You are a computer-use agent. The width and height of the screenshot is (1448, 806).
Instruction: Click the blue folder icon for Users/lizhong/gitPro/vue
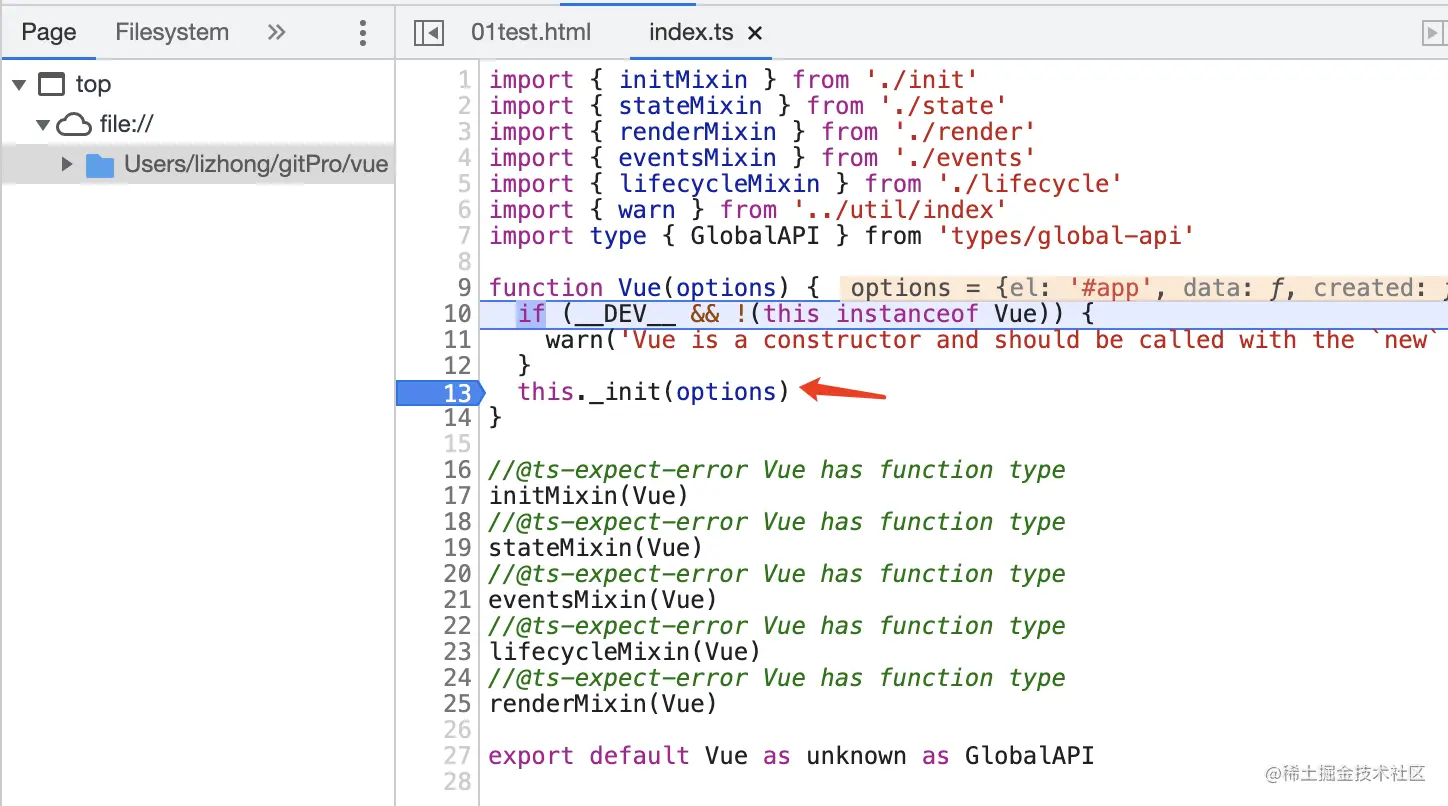tap(100, 165)
